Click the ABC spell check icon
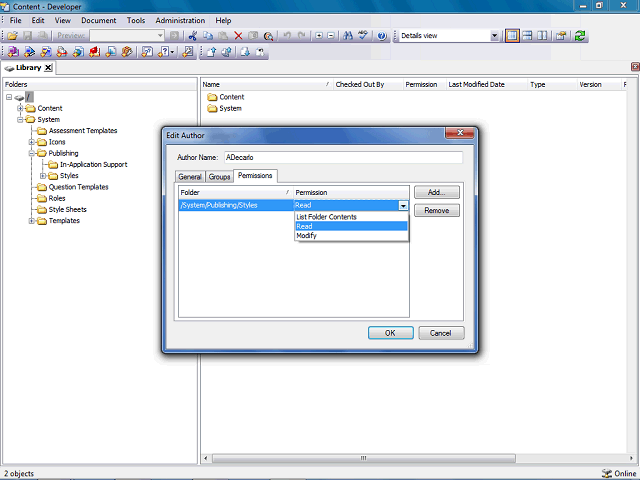This screenshot has width=640, height=480. (x=362, y=36)
